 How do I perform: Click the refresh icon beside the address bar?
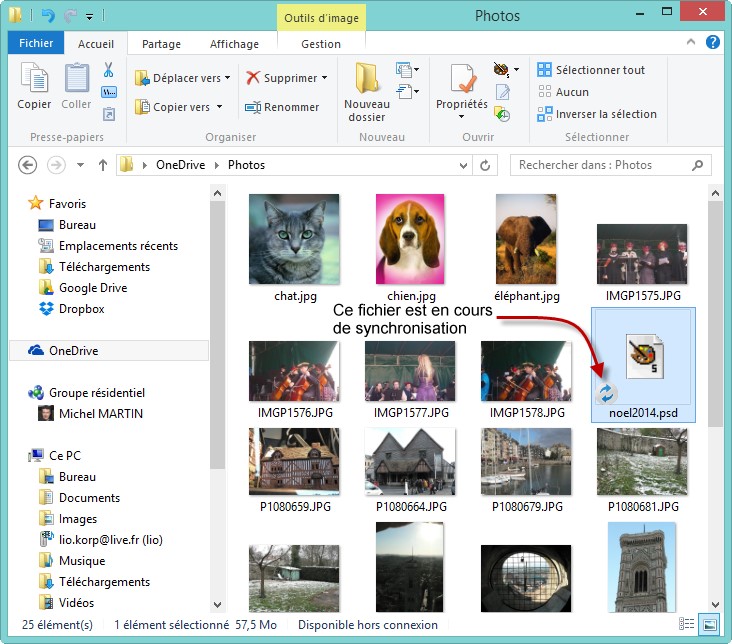coord(486,165)
